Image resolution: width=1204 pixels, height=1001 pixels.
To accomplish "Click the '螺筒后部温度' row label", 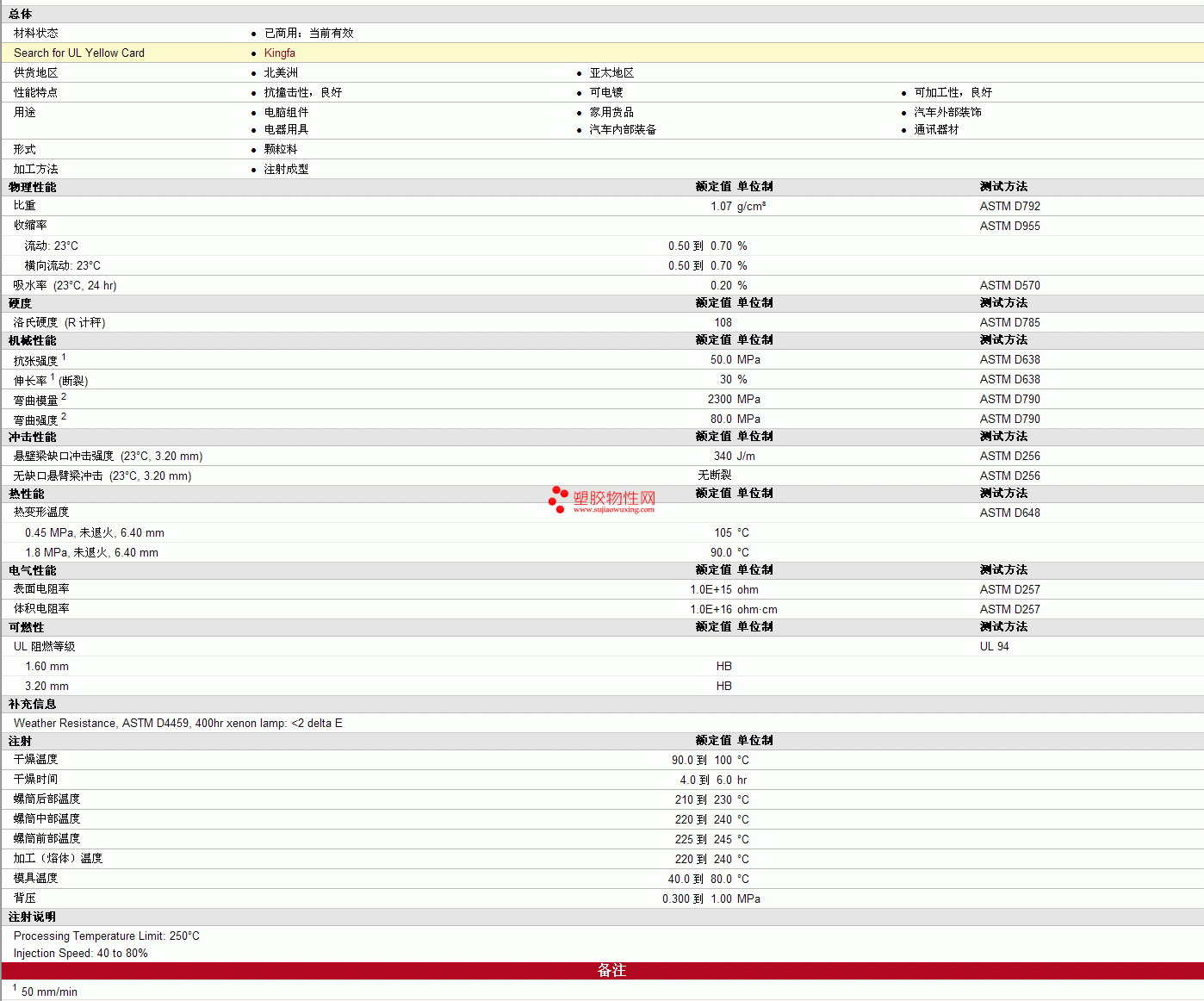I will 47,799.
